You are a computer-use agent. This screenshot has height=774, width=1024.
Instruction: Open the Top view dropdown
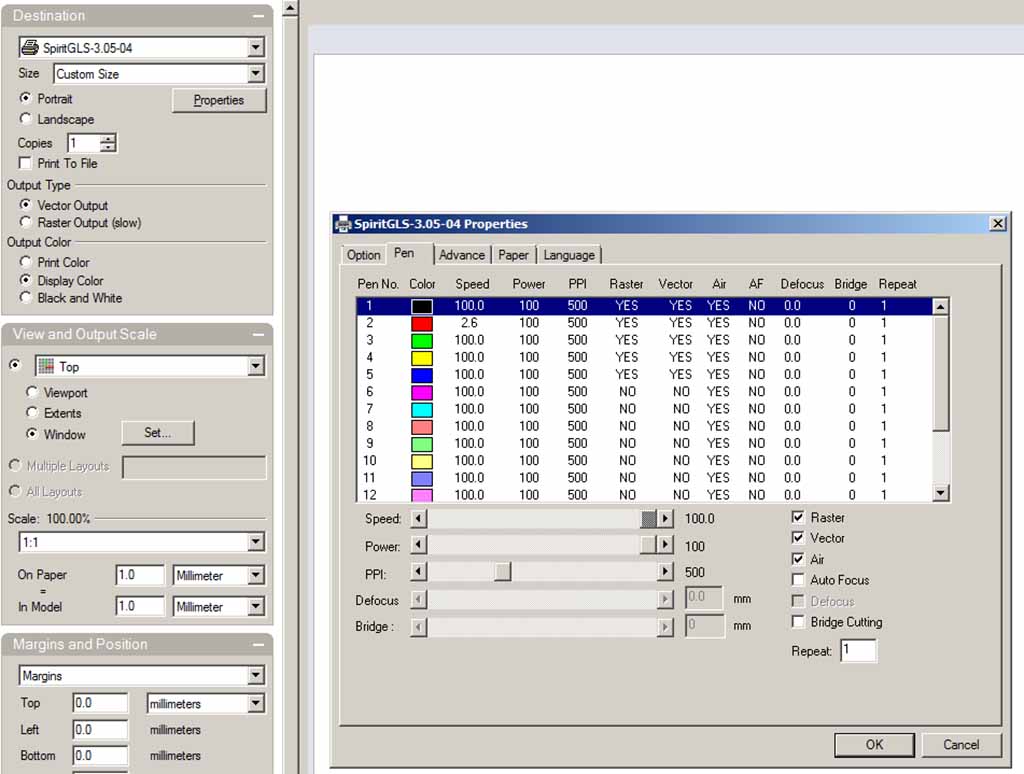click(256, 366)
